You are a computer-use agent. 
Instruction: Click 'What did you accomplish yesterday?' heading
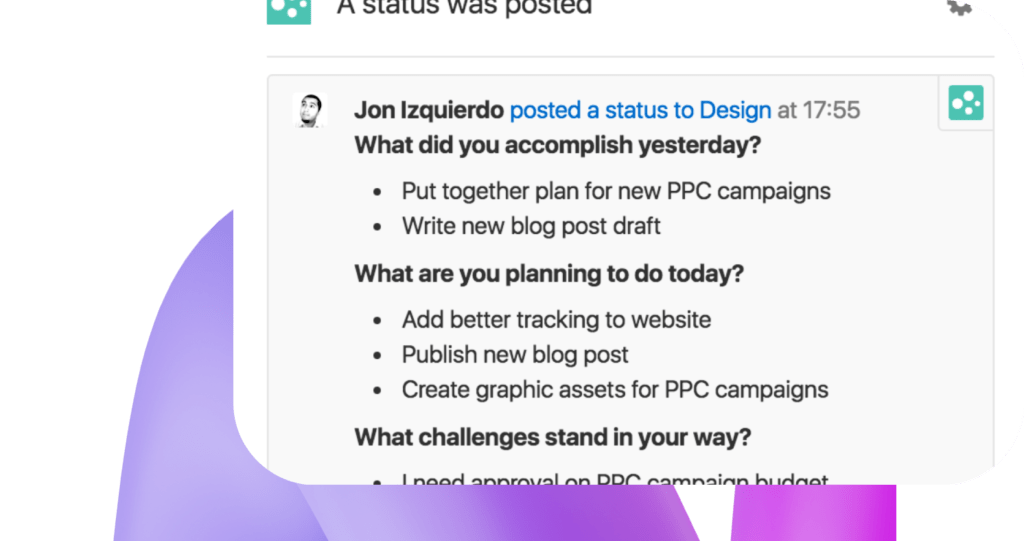point(558,144)
